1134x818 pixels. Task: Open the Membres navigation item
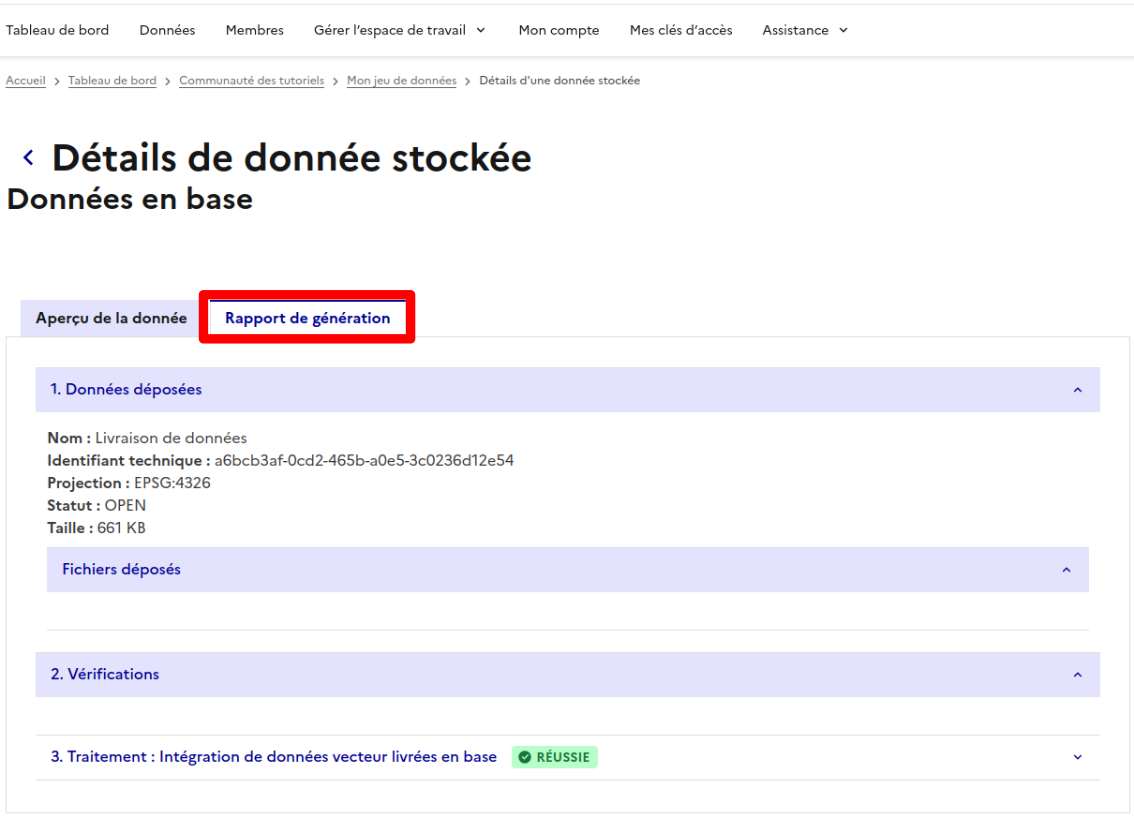click(254, 30)
